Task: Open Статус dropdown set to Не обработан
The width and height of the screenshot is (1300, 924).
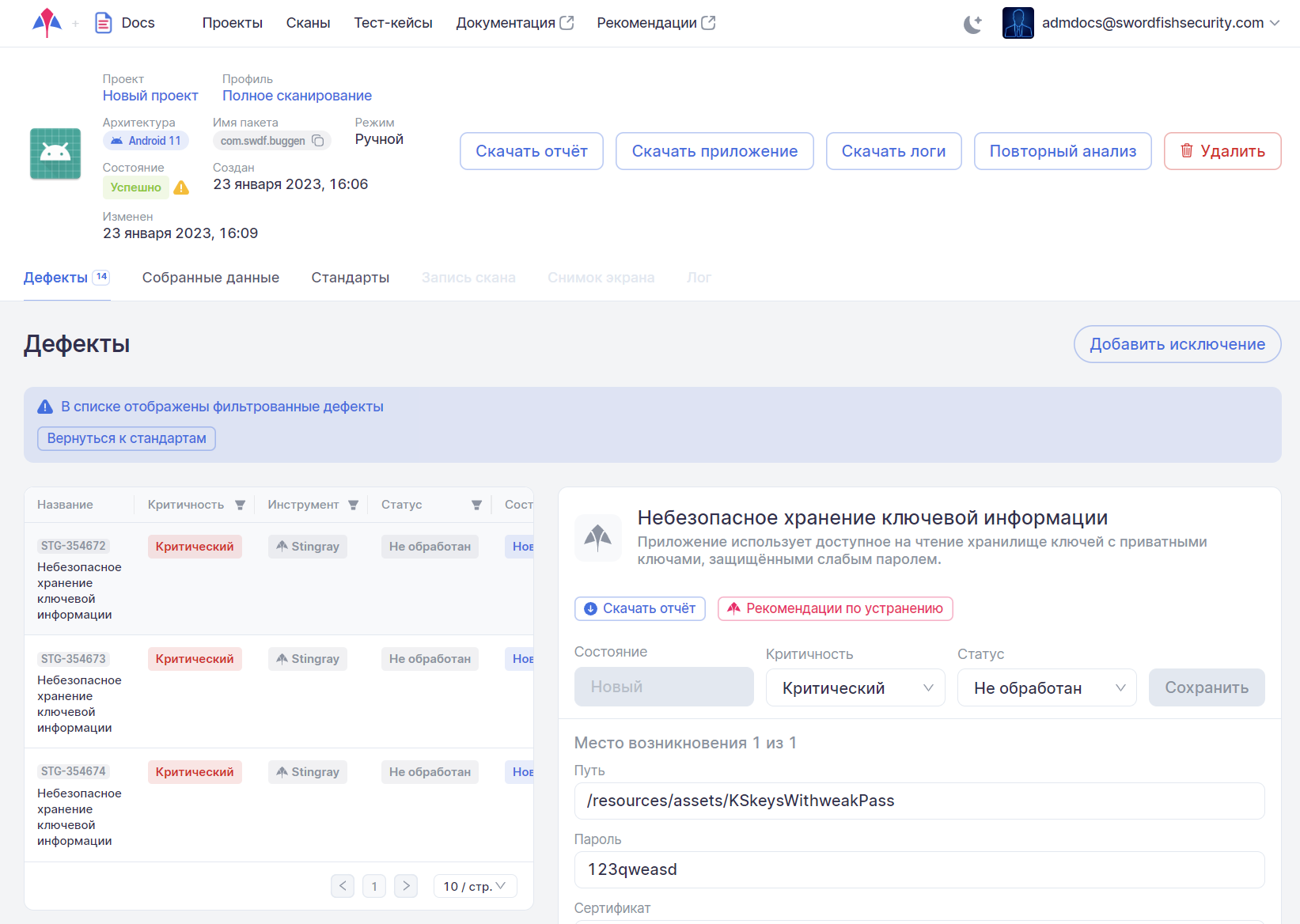Action: click(x=1047, y=688)
